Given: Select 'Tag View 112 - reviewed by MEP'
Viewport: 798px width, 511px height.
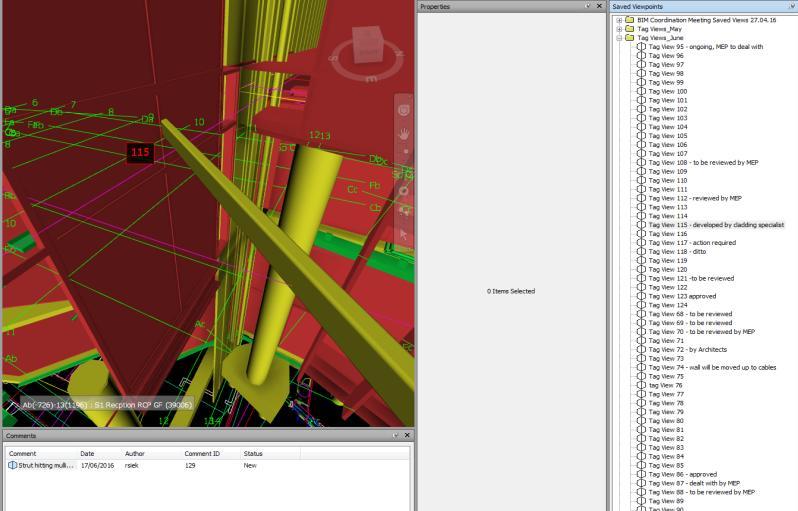Looking at the screenshot, I should point(695,198).
